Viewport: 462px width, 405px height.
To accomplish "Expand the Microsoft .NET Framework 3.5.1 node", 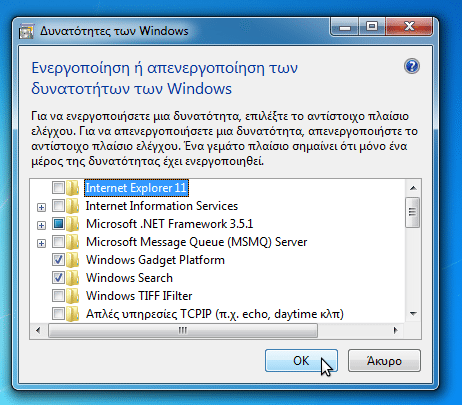I will tap(41, 226).
